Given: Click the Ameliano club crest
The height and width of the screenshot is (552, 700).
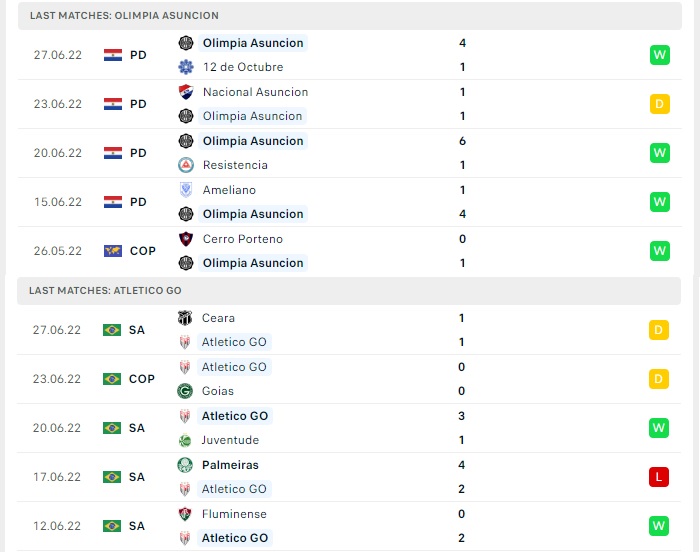Looking at the screenshot, I should (x=186, y=190).
